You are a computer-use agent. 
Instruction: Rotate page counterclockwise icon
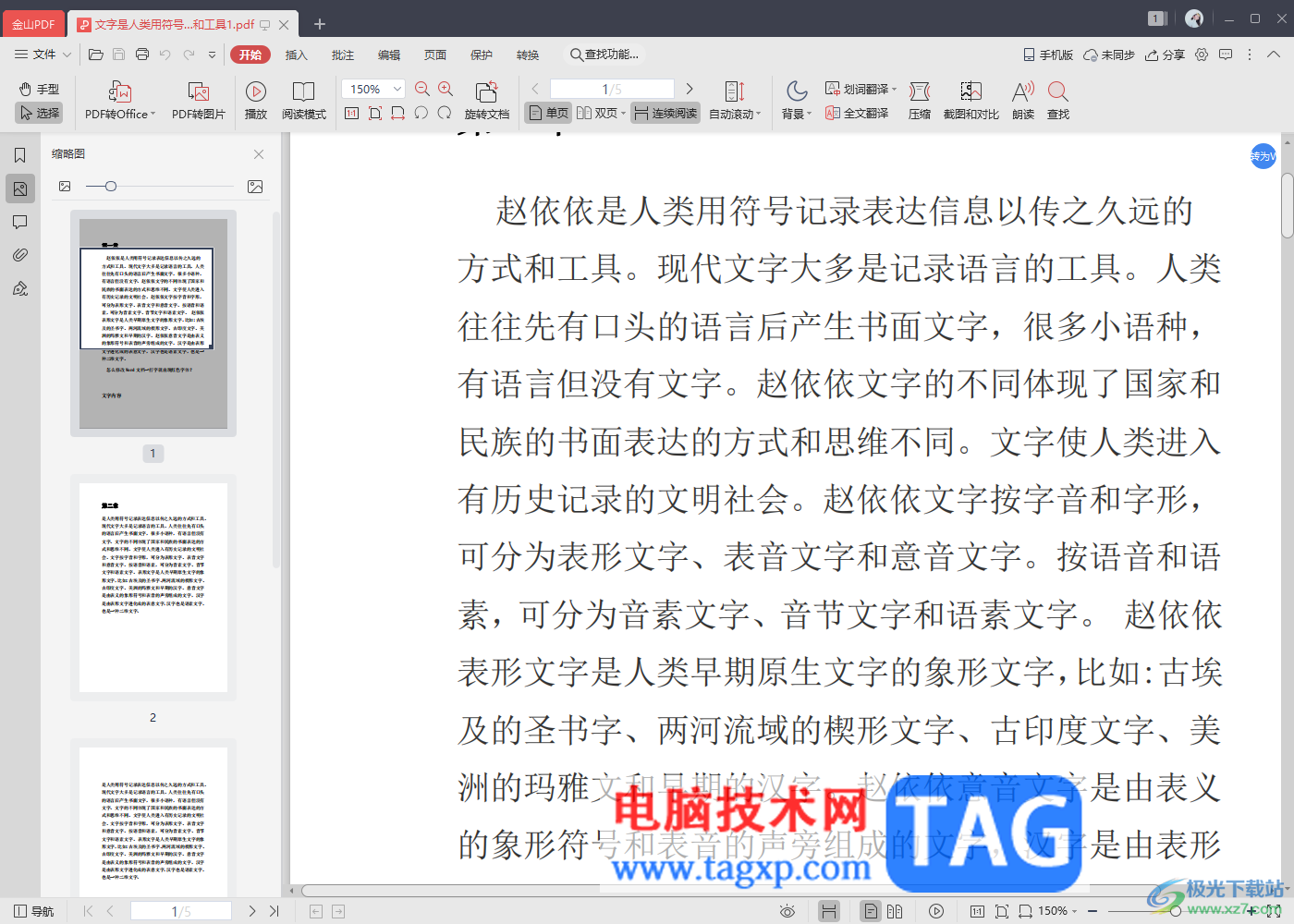pos(421,113)
